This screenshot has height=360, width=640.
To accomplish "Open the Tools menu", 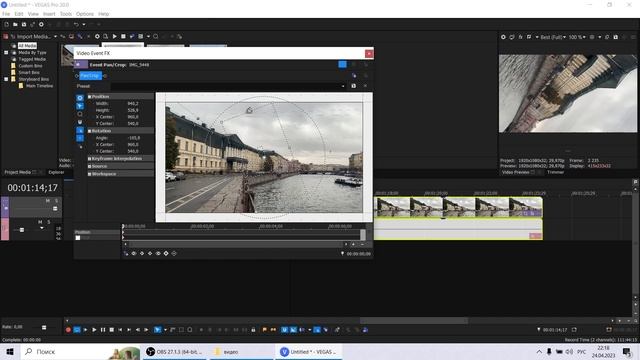I will 66,14.
